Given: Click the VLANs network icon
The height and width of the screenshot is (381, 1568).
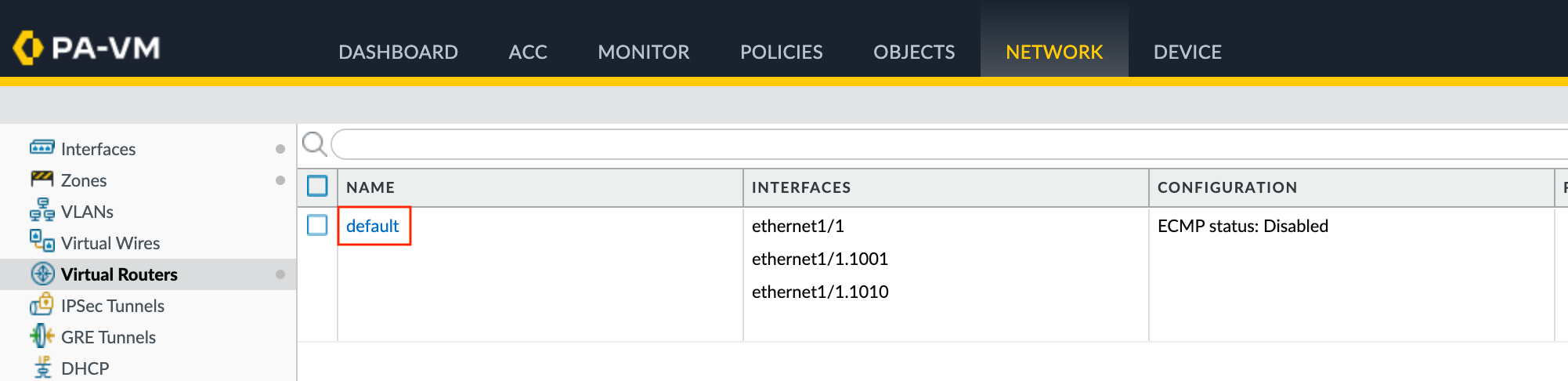Looking at the screenshot, I should pos(42,211).
